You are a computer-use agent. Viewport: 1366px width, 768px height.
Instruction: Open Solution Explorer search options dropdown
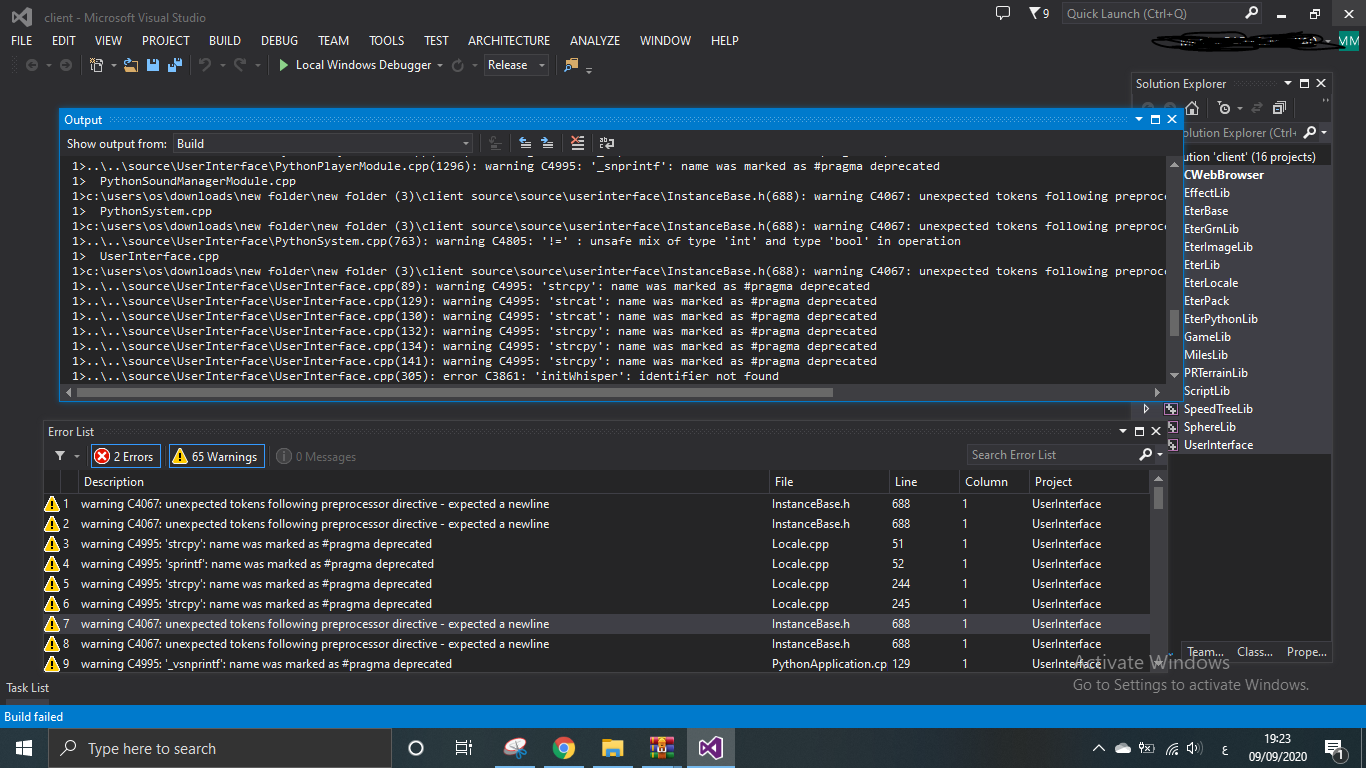coord(1324,133)
